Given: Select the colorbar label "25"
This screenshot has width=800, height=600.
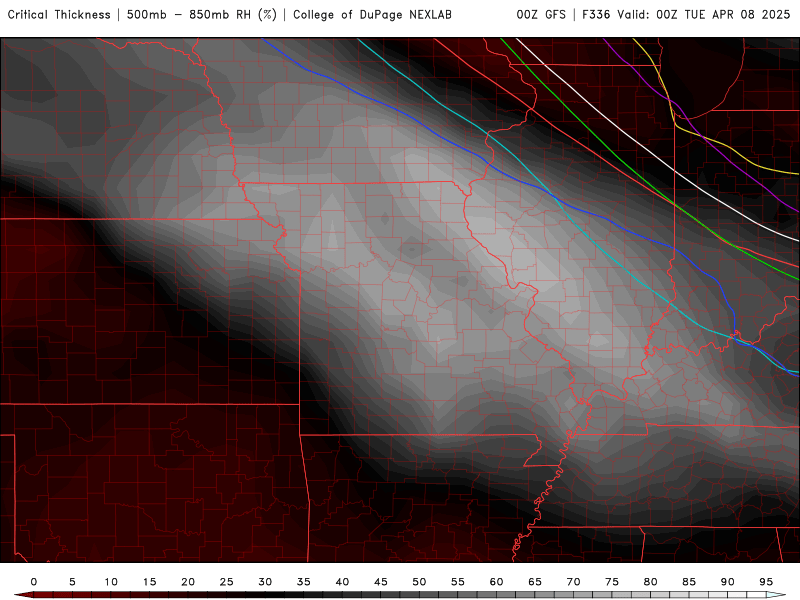Looking at the screenshot, I should pos(227,582).
